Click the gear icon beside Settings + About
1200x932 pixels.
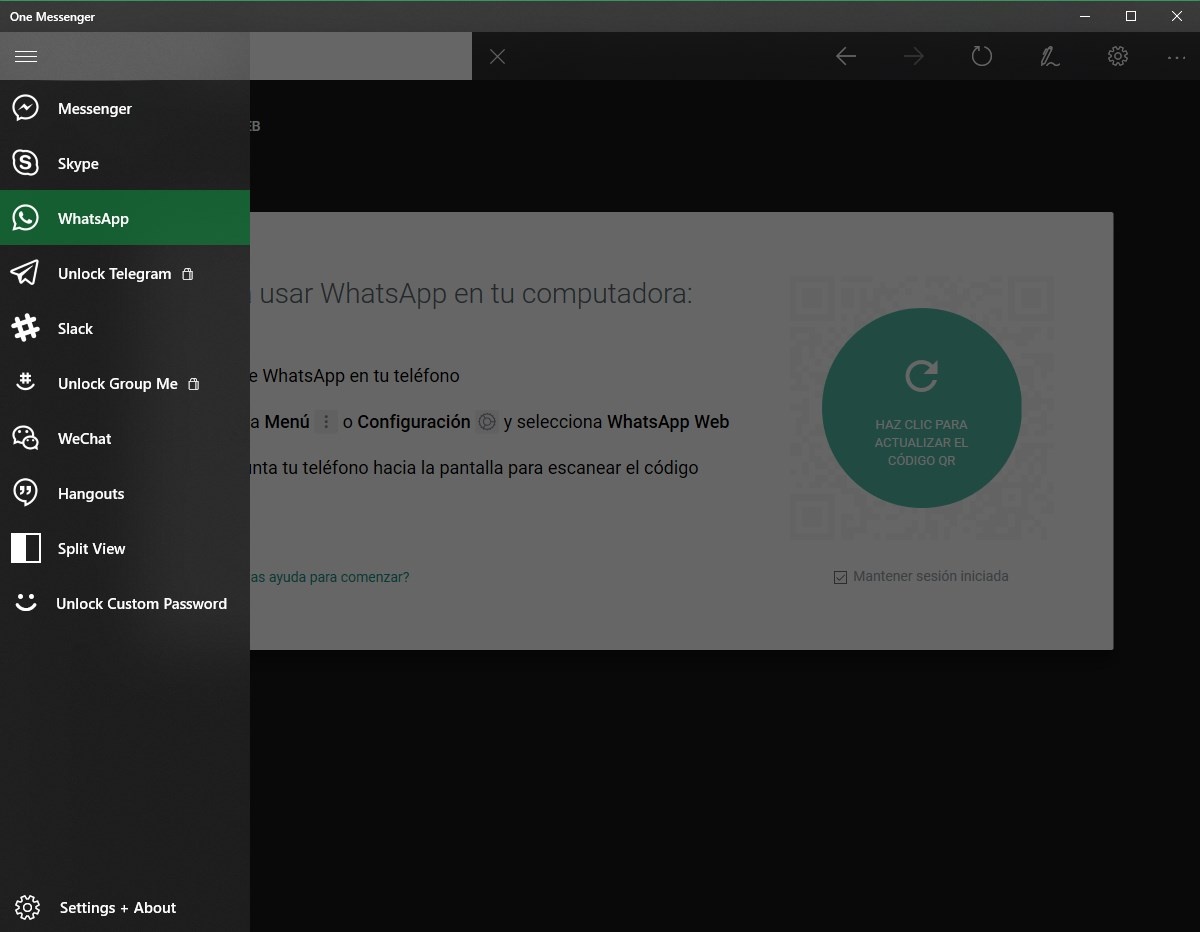pos(28,907)
